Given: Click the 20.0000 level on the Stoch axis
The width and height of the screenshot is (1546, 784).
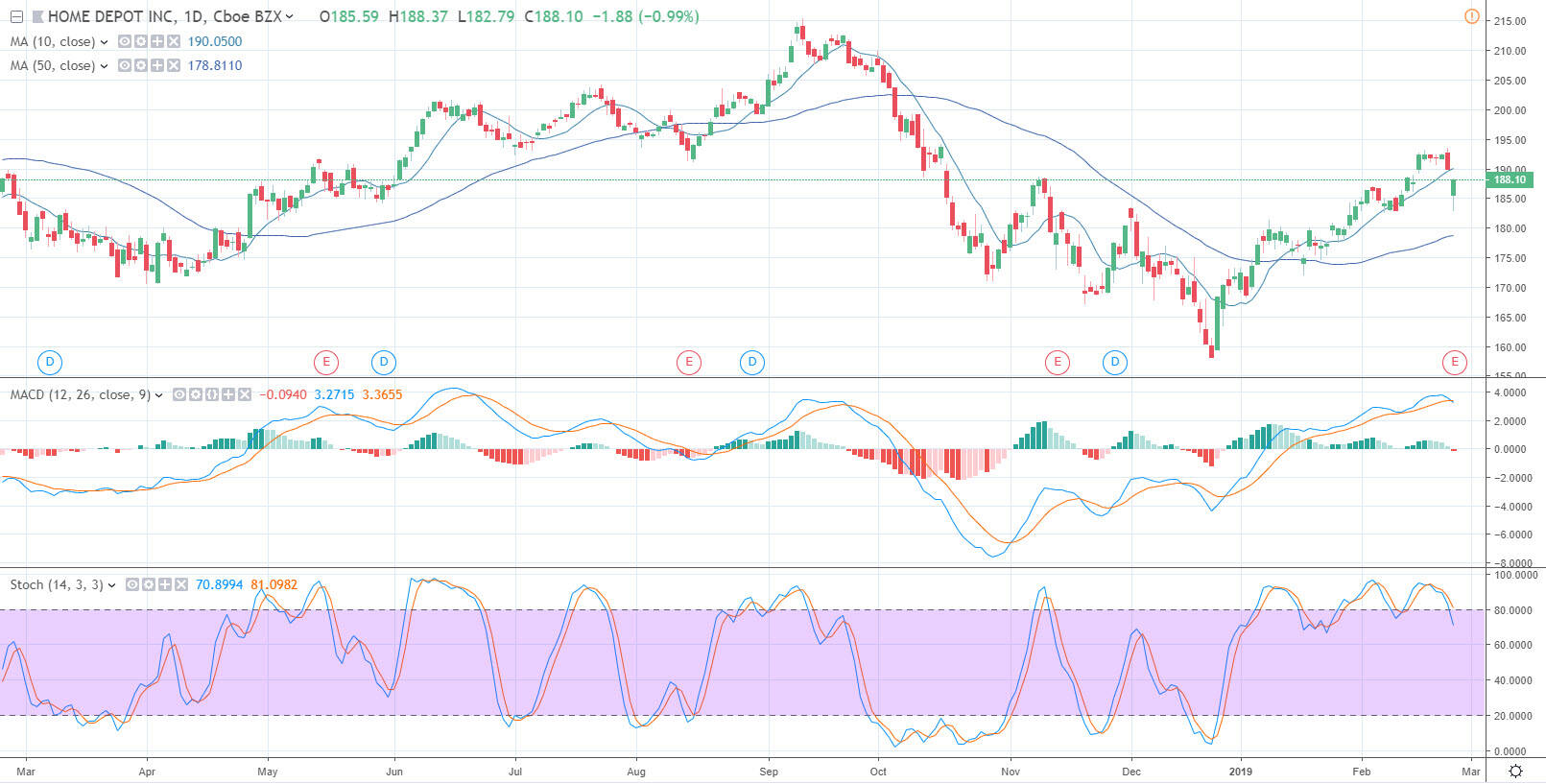Looking at the screenshot, I should (1511, 716).
